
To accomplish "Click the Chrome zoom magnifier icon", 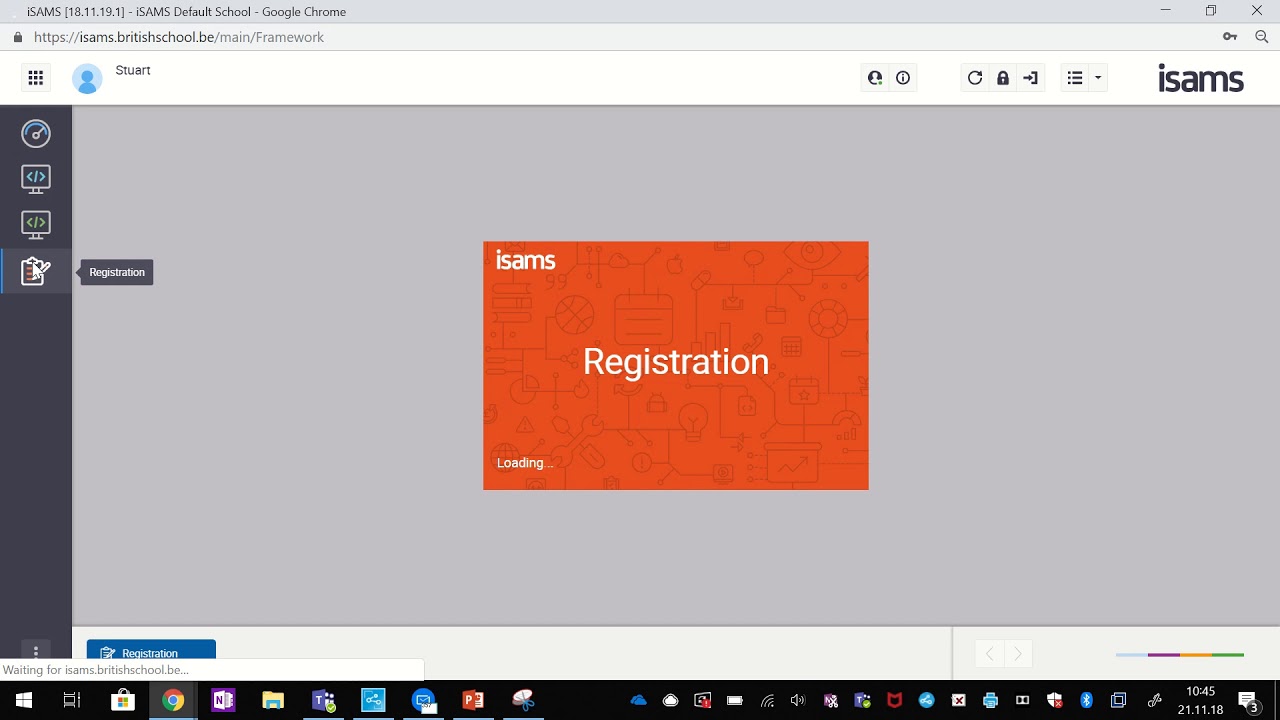I will click(x=1262, y=37).
